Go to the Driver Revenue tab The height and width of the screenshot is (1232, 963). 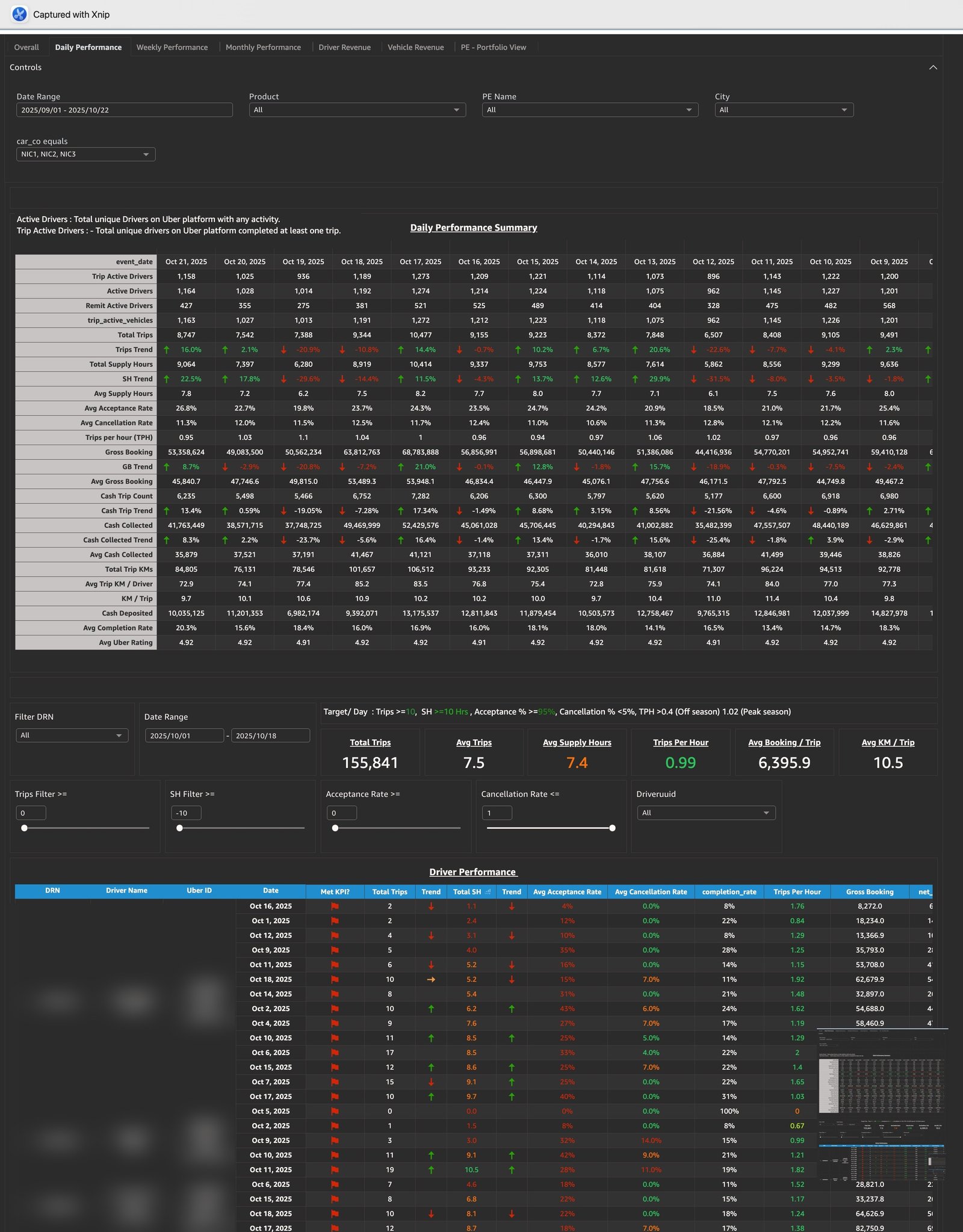(x=344, y=47)
